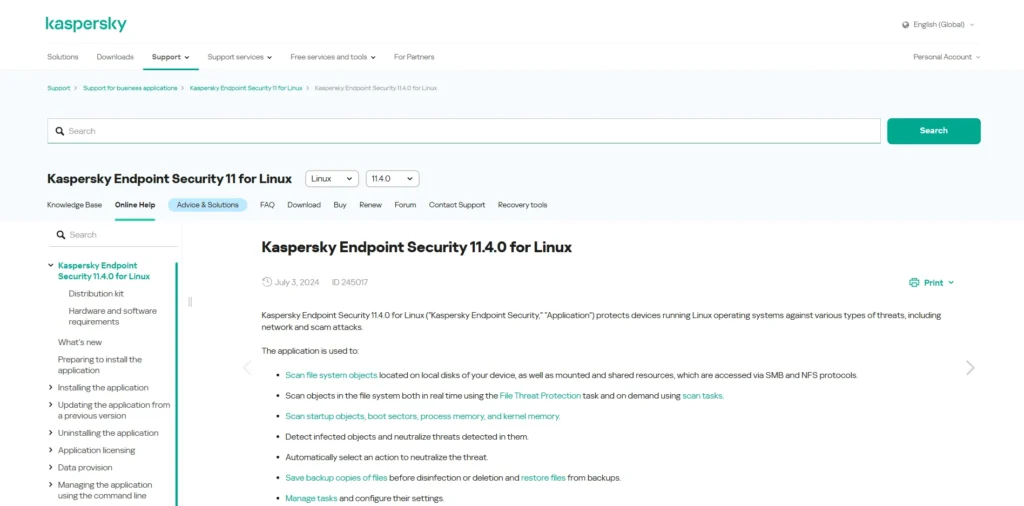Open the Renew tab
The image size is (1024, 506).
pos(370,205)
